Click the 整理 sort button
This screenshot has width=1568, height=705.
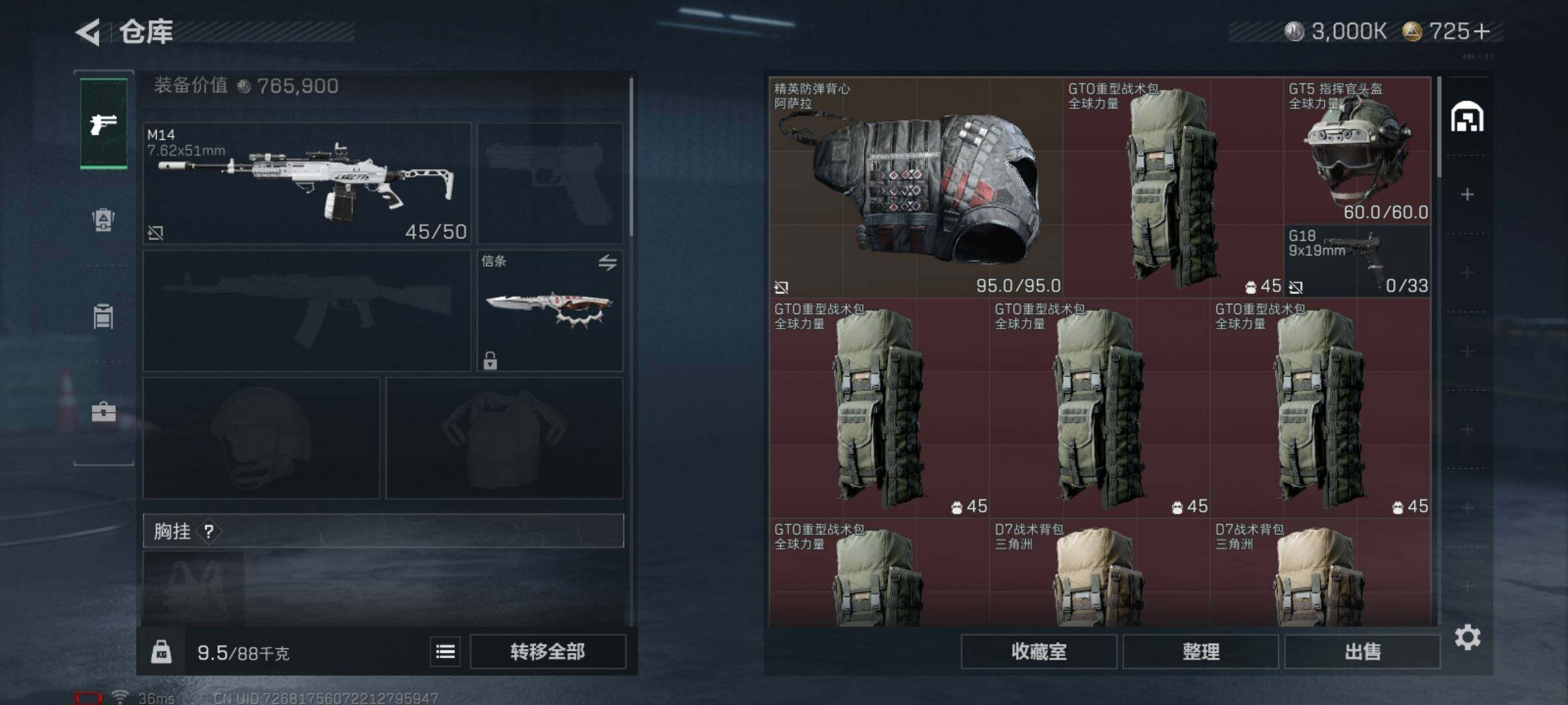(1200, 652)
